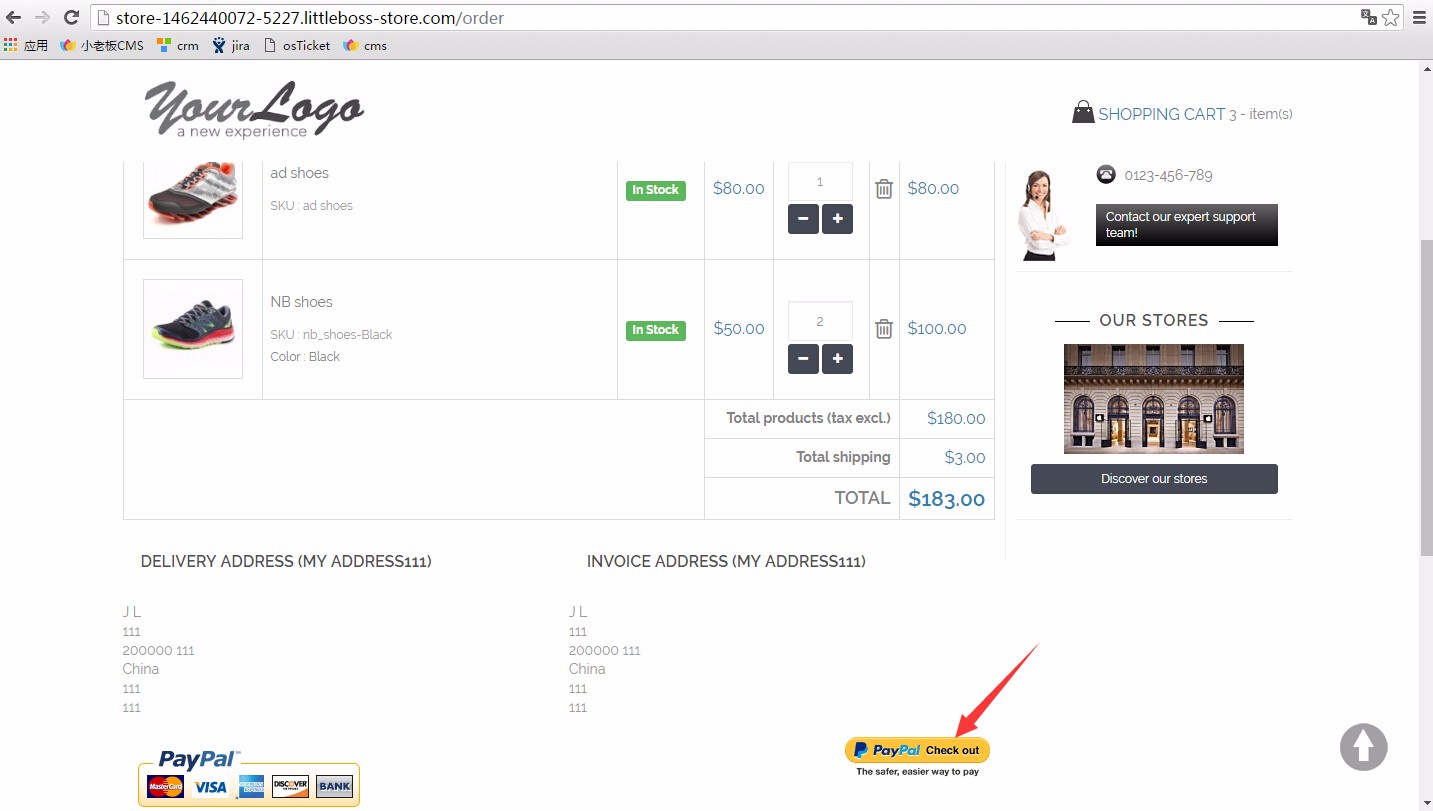Remove NB shoes with trash icon

[884, 329]
